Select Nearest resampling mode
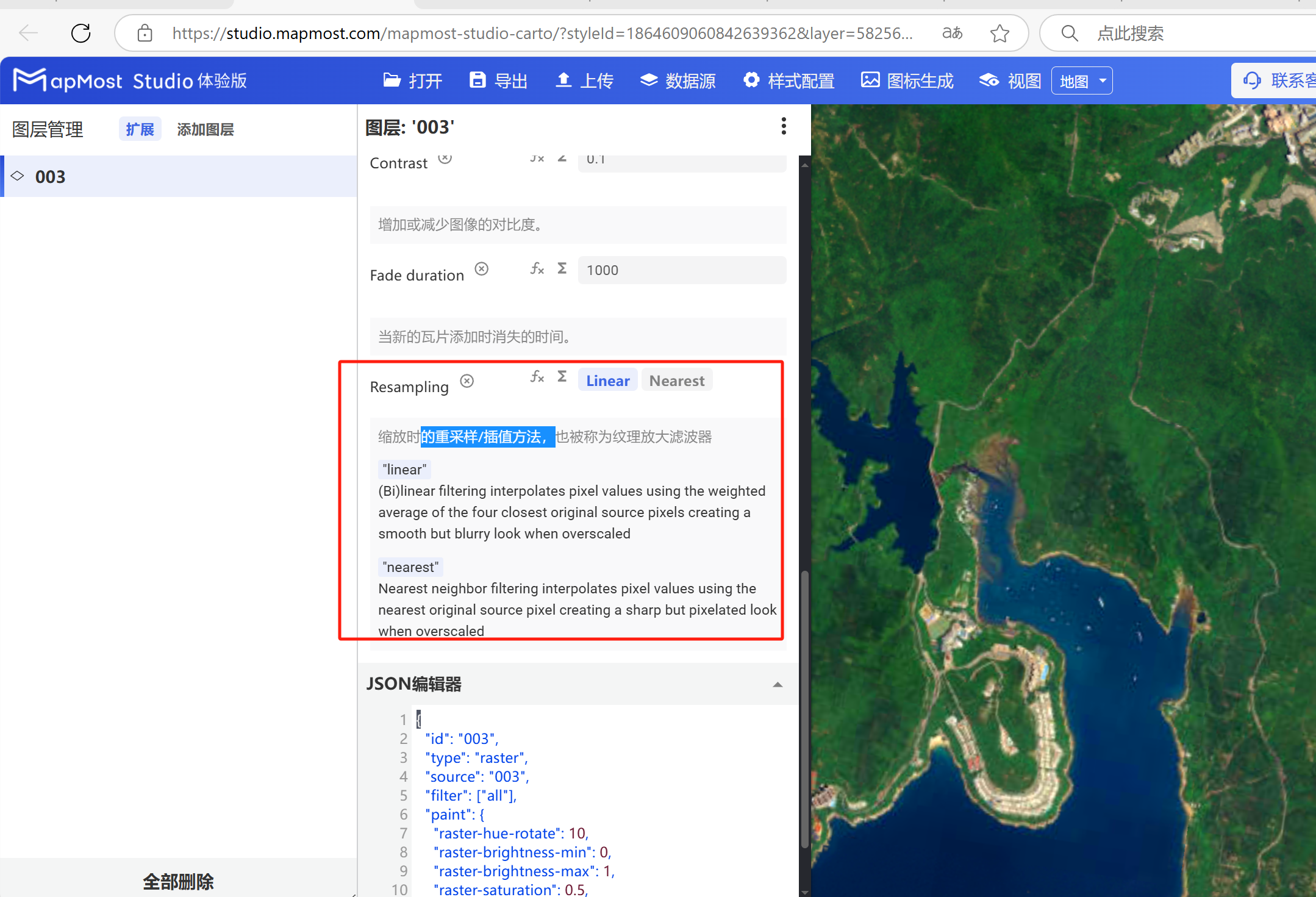1316x897 pixels. (x=676, y=379)
